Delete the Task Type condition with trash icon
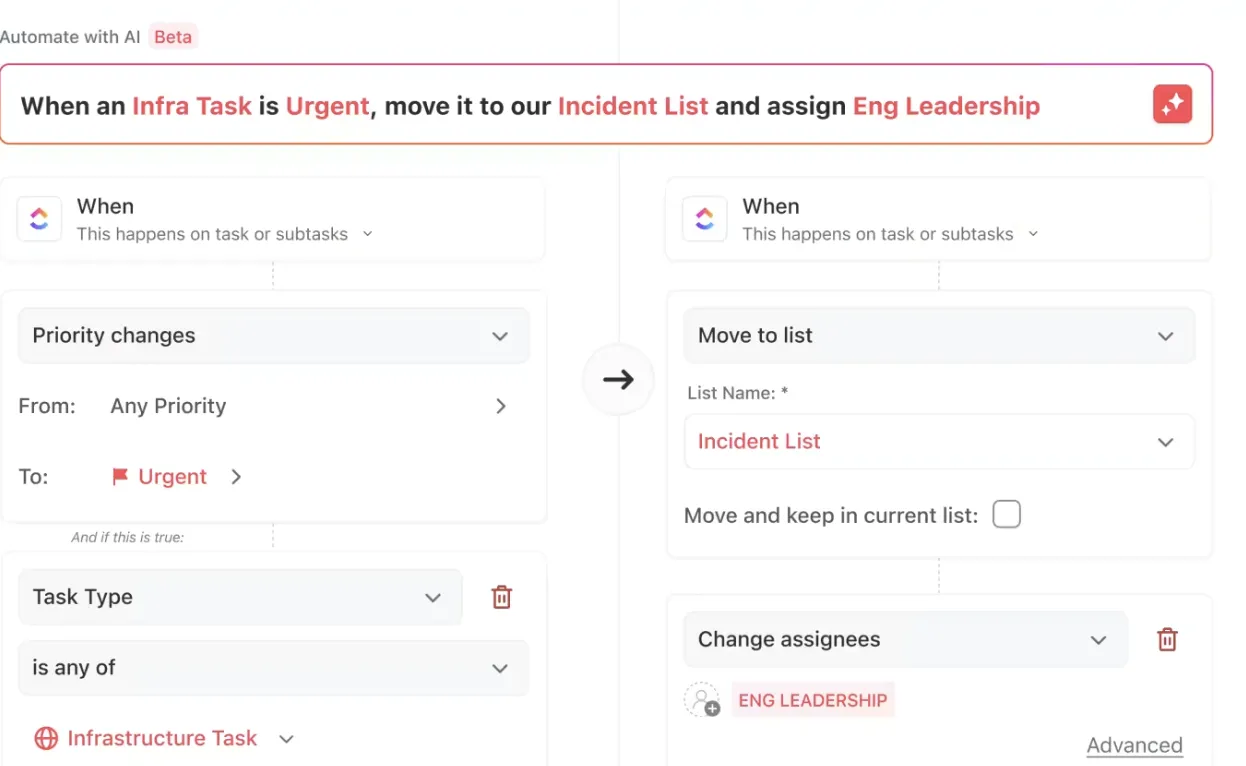The width and height of the screenshot is (1246, 766). tap(502, 597)
